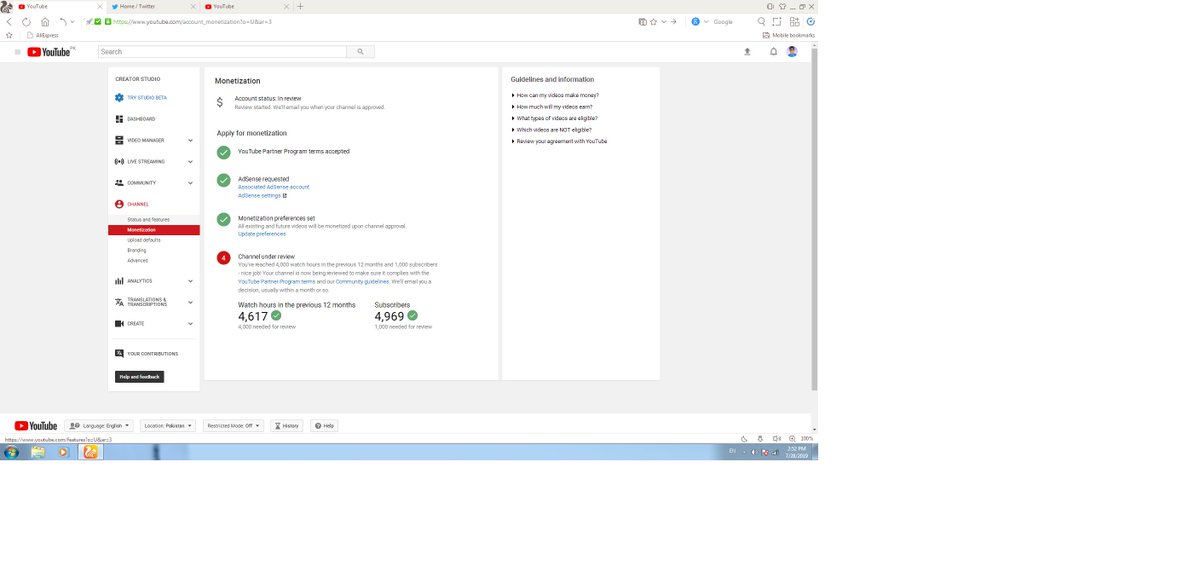Open the YouTube Partner Program terms link
Image resolution: width=1200 pixels, height=566 pixels.
(276, 282)
